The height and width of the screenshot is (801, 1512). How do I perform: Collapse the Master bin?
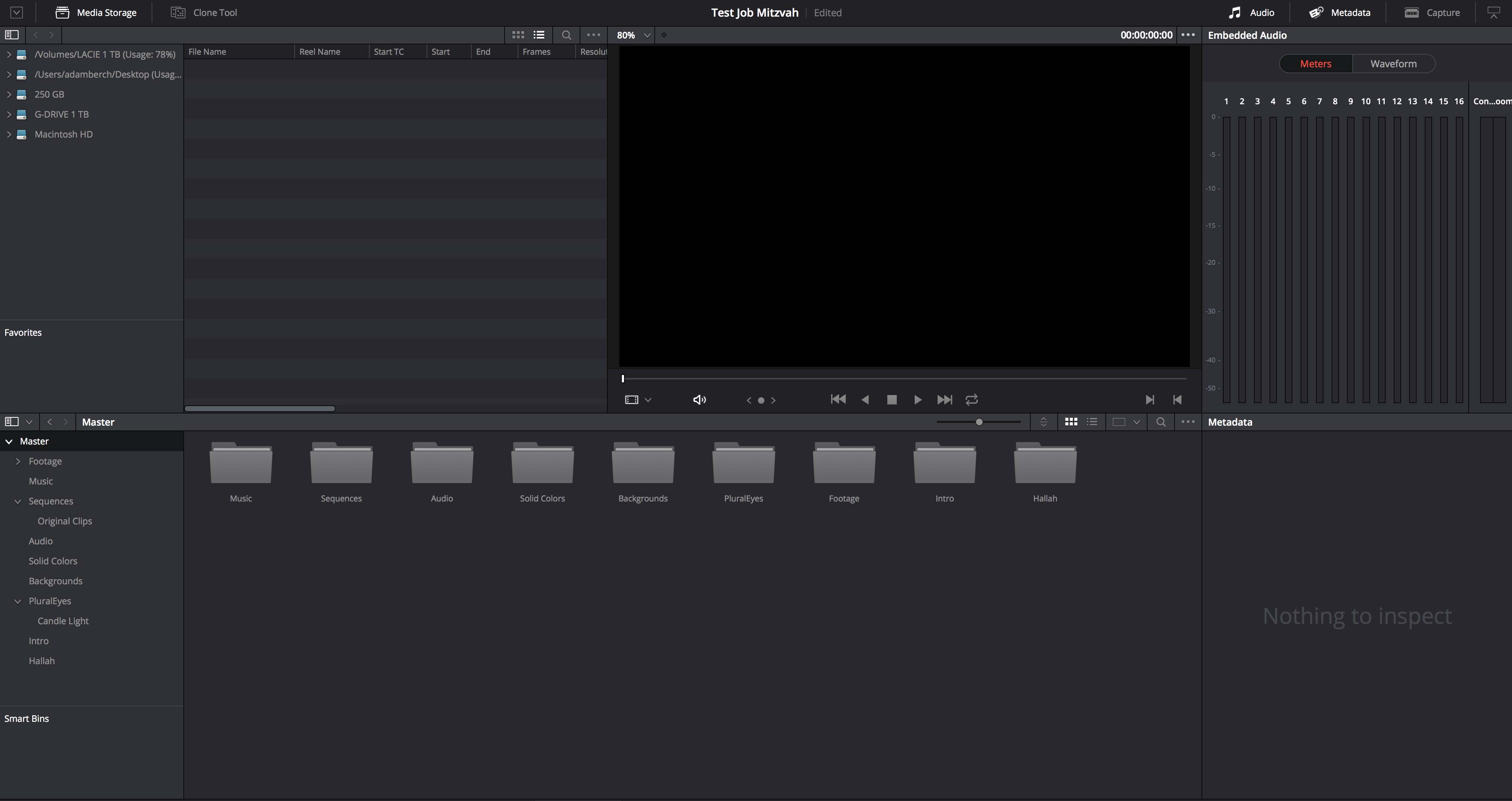pyautogui.click(x=9, y=442)
